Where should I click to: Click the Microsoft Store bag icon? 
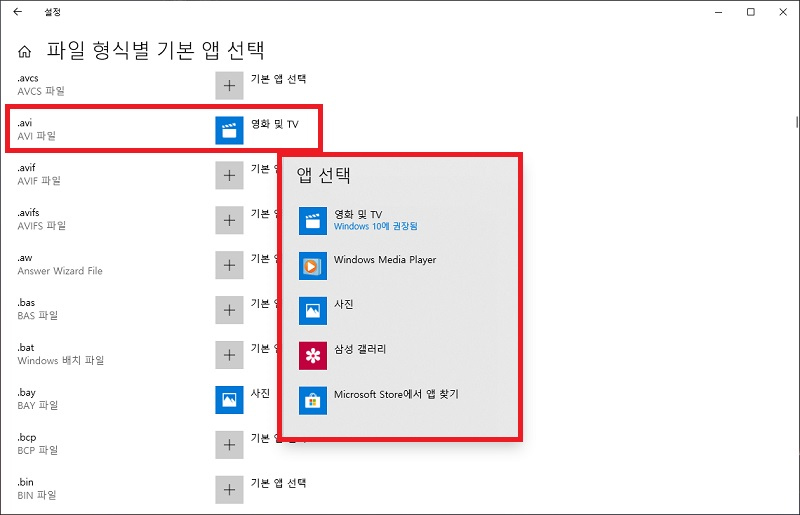click(x=313, y=401)
